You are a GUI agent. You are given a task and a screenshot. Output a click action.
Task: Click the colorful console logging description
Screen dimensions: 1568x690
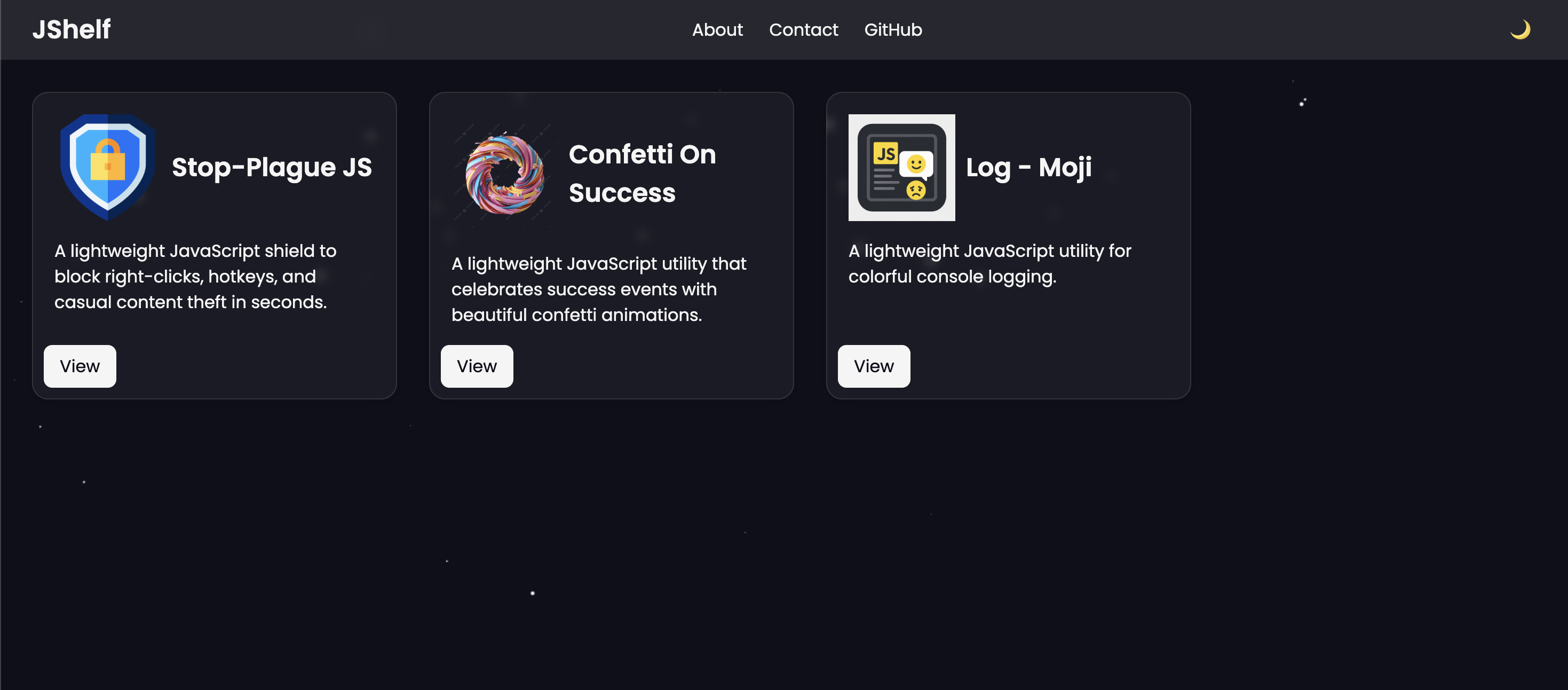pyautogui.click(x=989, y=264)
